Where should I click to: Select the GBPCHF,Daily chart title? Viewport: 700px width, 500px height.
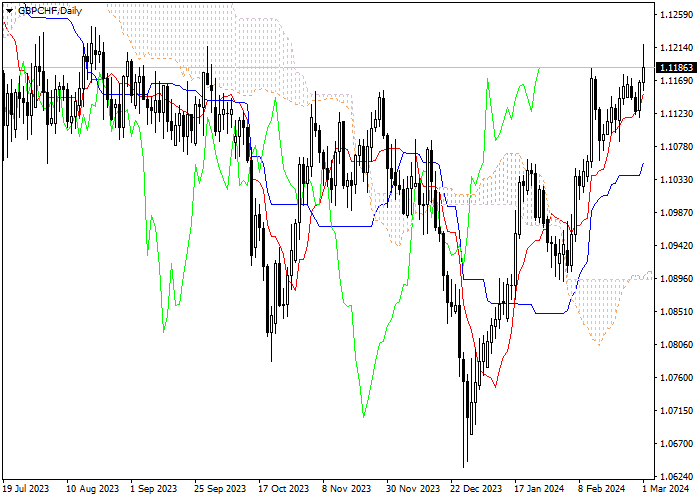click(x=50, y=11)
